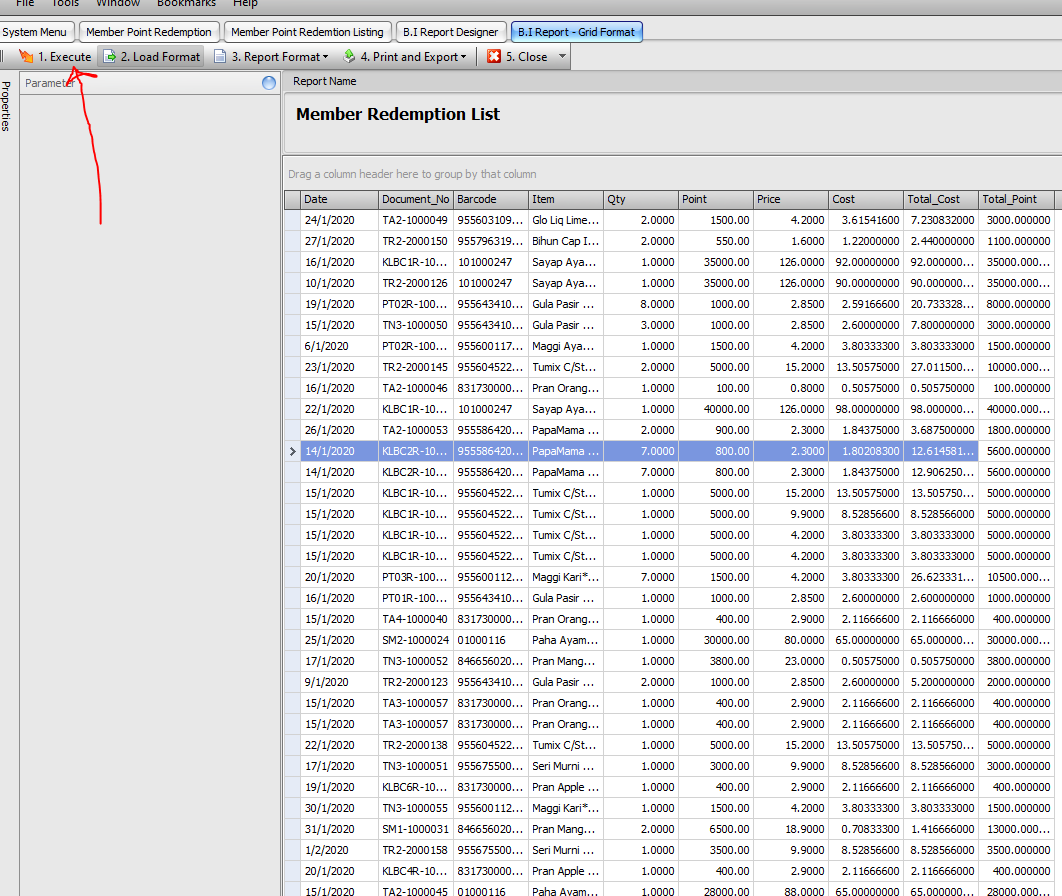Click the Barcode column header

click(490, 199)
